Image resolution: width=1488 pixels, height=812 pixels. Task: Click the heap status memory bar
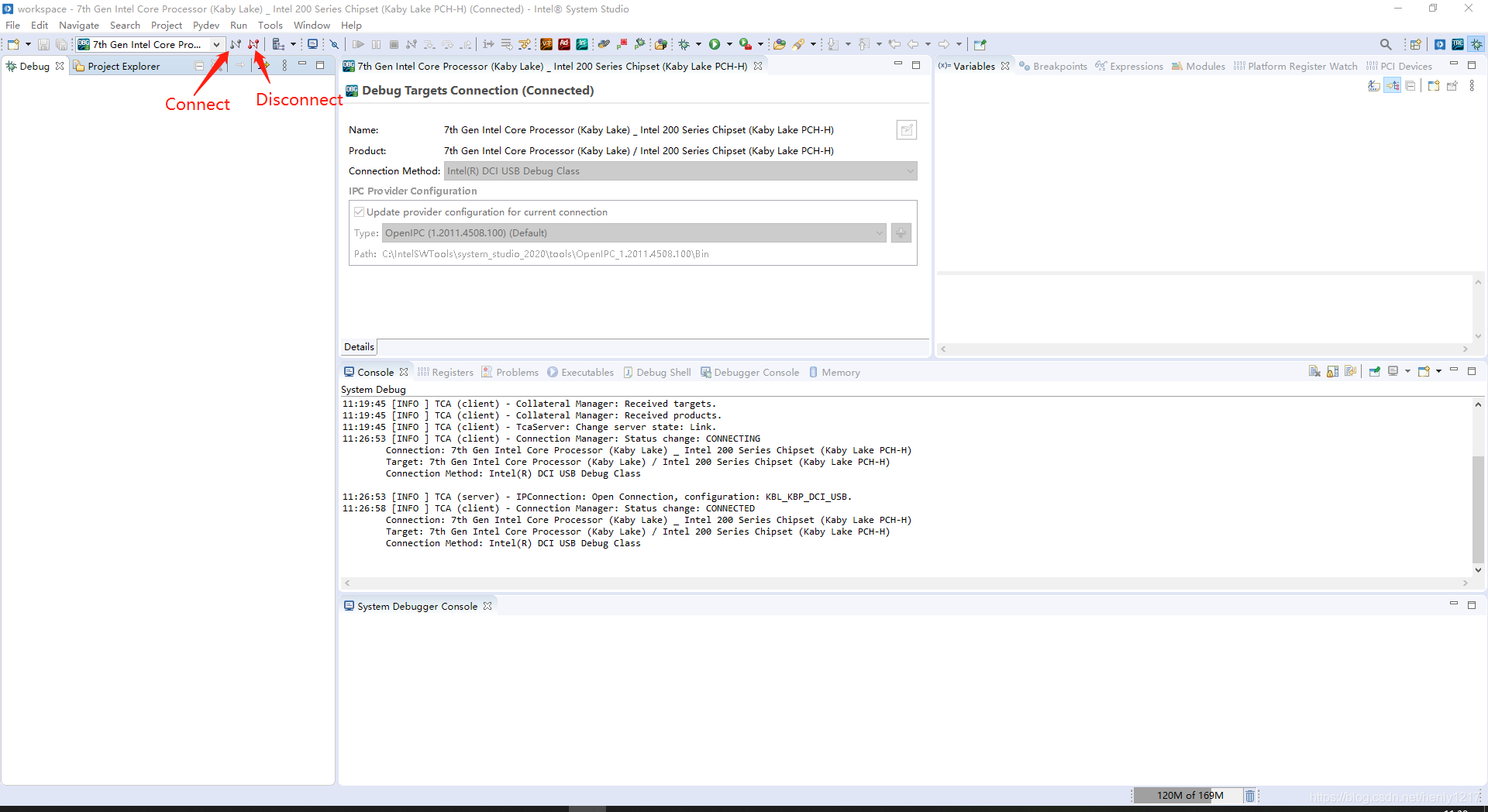pyautogui.click(x=1190, y=795)
